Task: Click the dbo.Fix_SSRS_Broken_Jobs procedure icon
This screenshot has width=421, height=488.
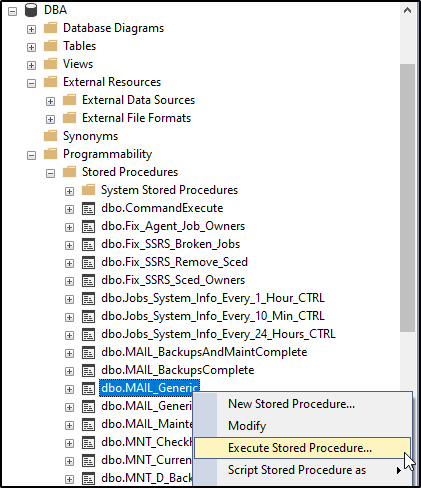Action: 88,245
